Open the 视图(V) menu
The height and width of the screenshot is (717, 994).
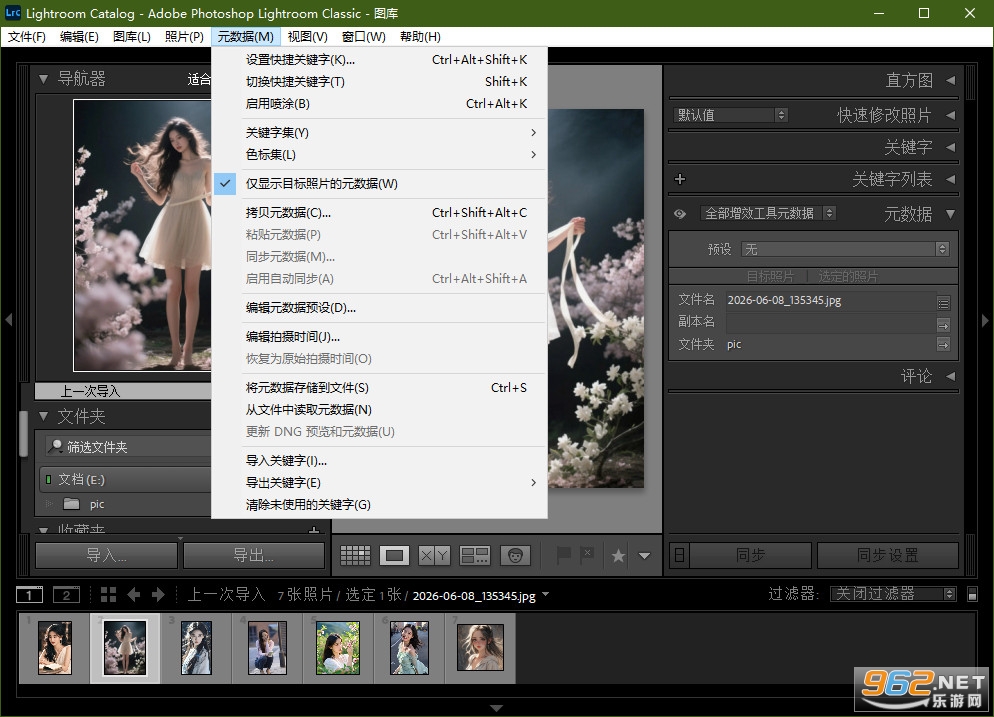[x=307, y=37]
